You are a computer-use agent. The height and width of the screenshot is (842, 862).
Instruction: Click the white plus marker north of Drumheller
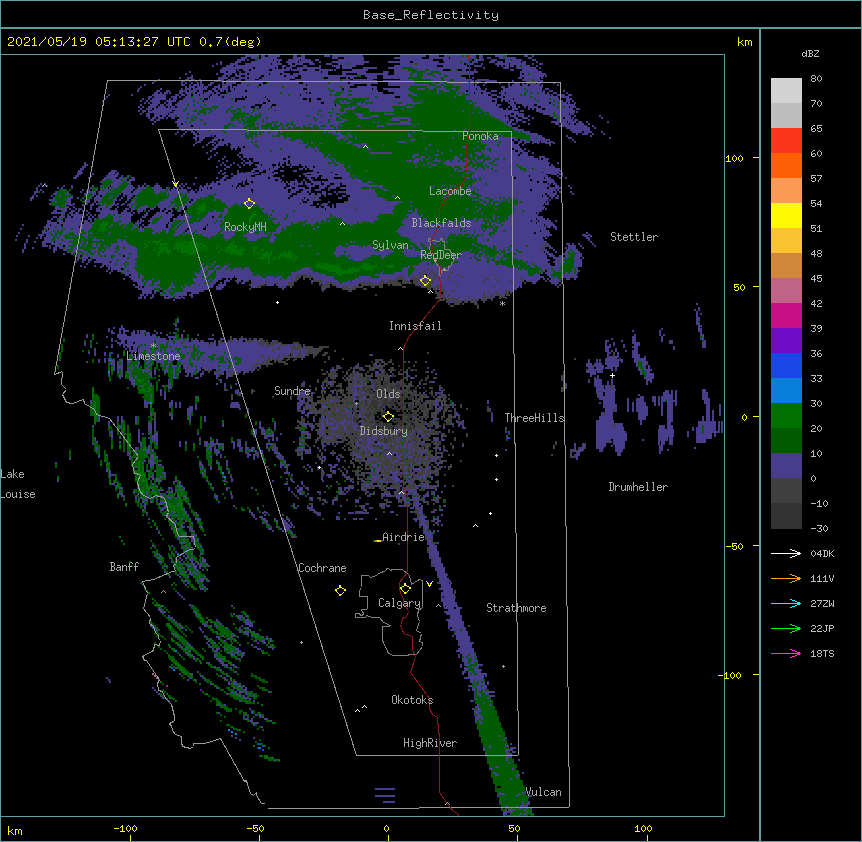[612, 375]
